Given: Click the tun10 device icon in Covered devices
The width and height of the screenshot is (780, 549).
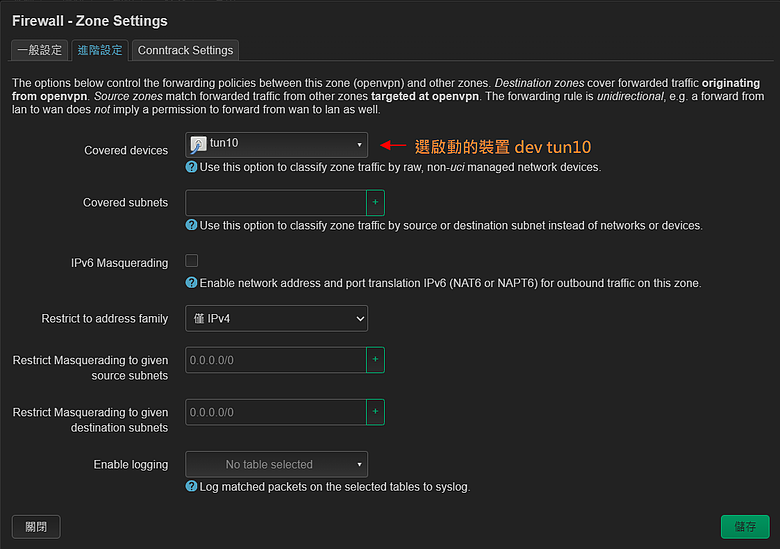Looking at the screenshot, I should (198, 145).
